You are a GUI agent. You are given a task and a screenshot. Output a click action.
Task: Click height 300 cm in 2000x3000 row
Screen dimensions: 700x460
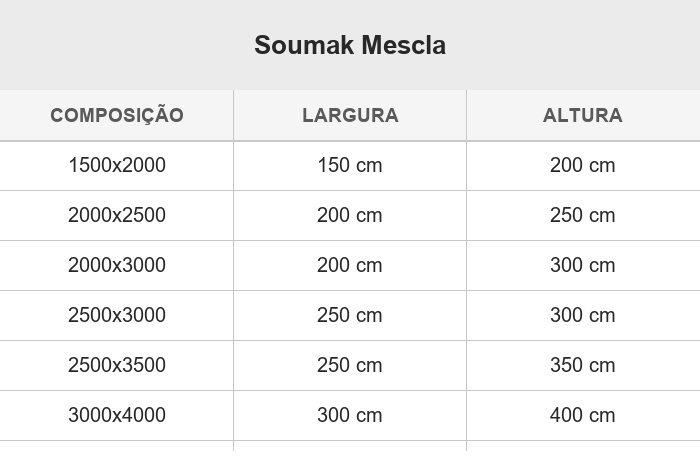[583, 266]
